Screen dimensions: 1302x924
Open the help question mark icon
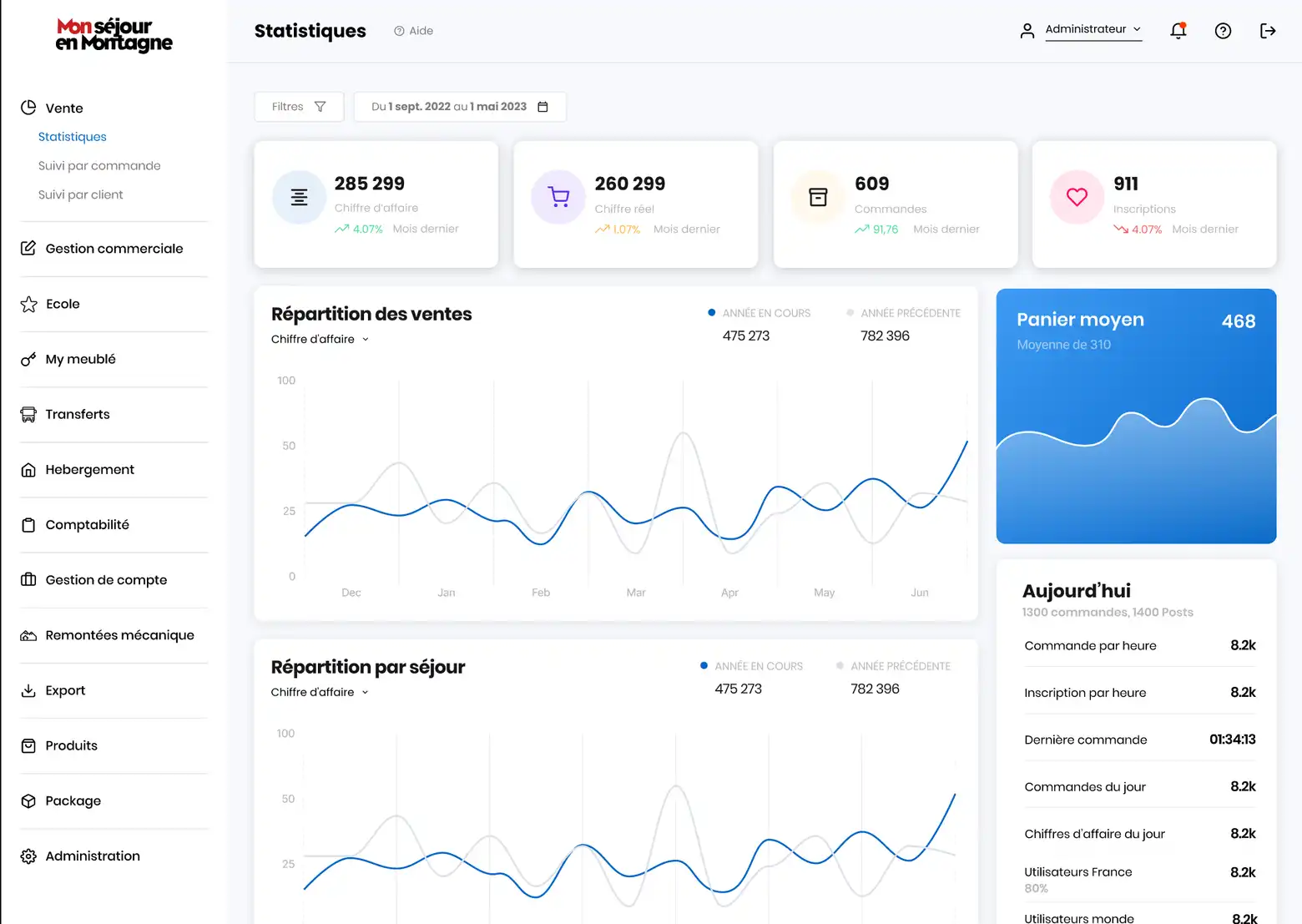pyautogui.click(x=1223, y=31)
